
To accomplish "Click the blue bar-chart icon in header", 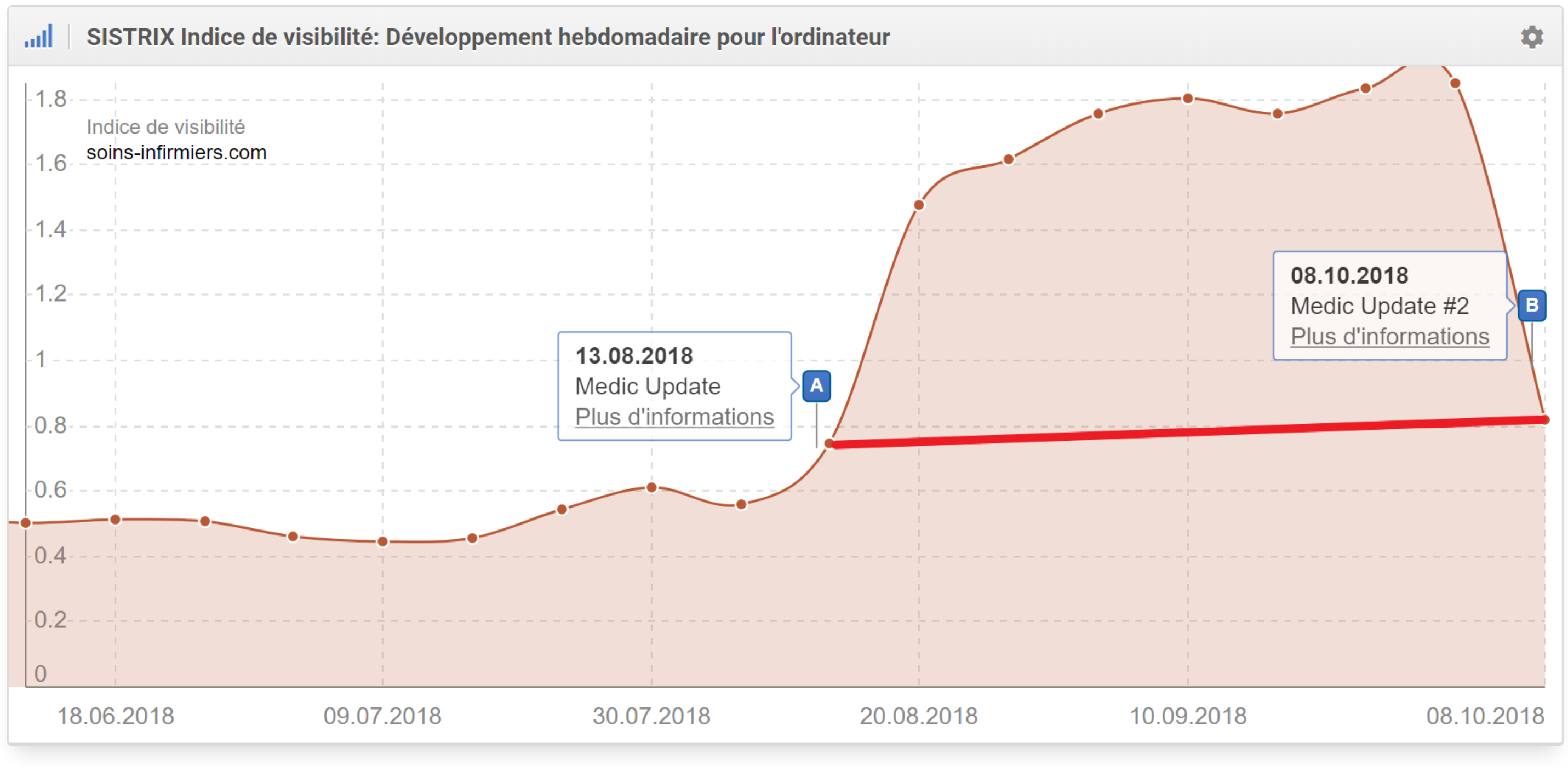I will coord(38,36).
